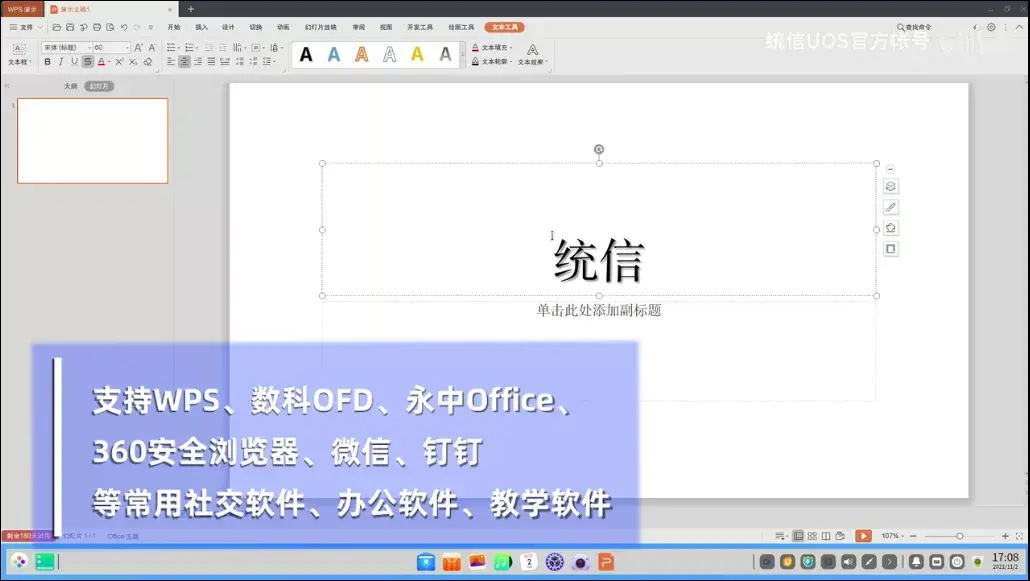This screenshot has width=1030, height=581.
Task: Select the blue WordArt A style
Action: pos(334,55)
